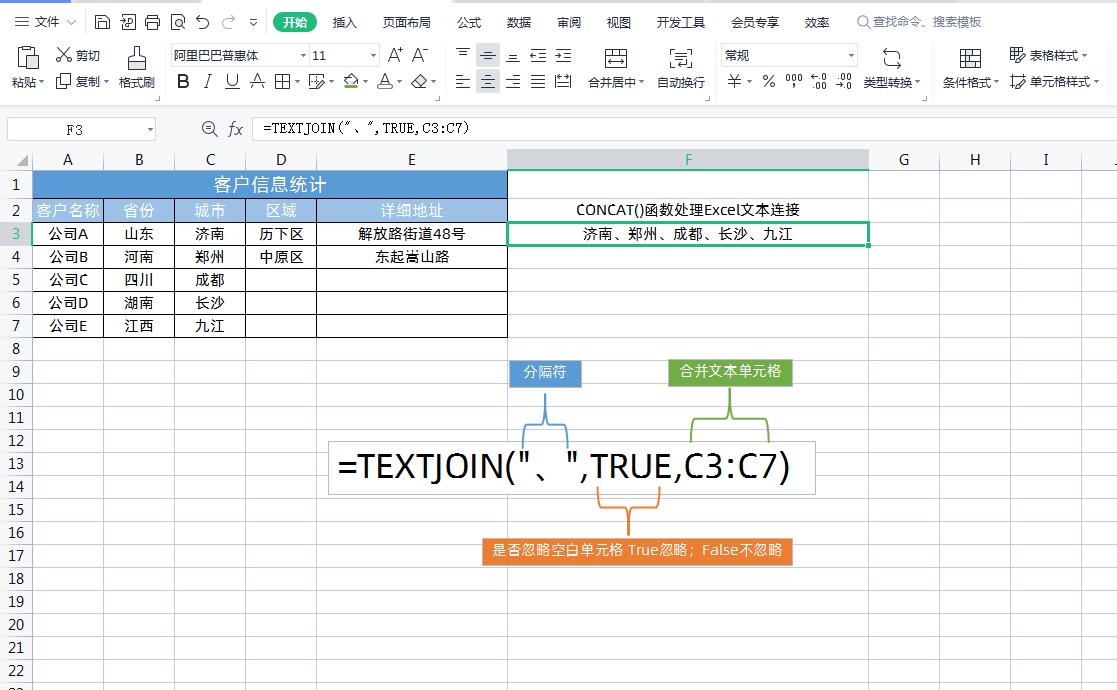Screen dimensions: 1117x690
Task: Click the Save icon in quick access toolbar
Action: pyautogui.click(x=103, y=22)
